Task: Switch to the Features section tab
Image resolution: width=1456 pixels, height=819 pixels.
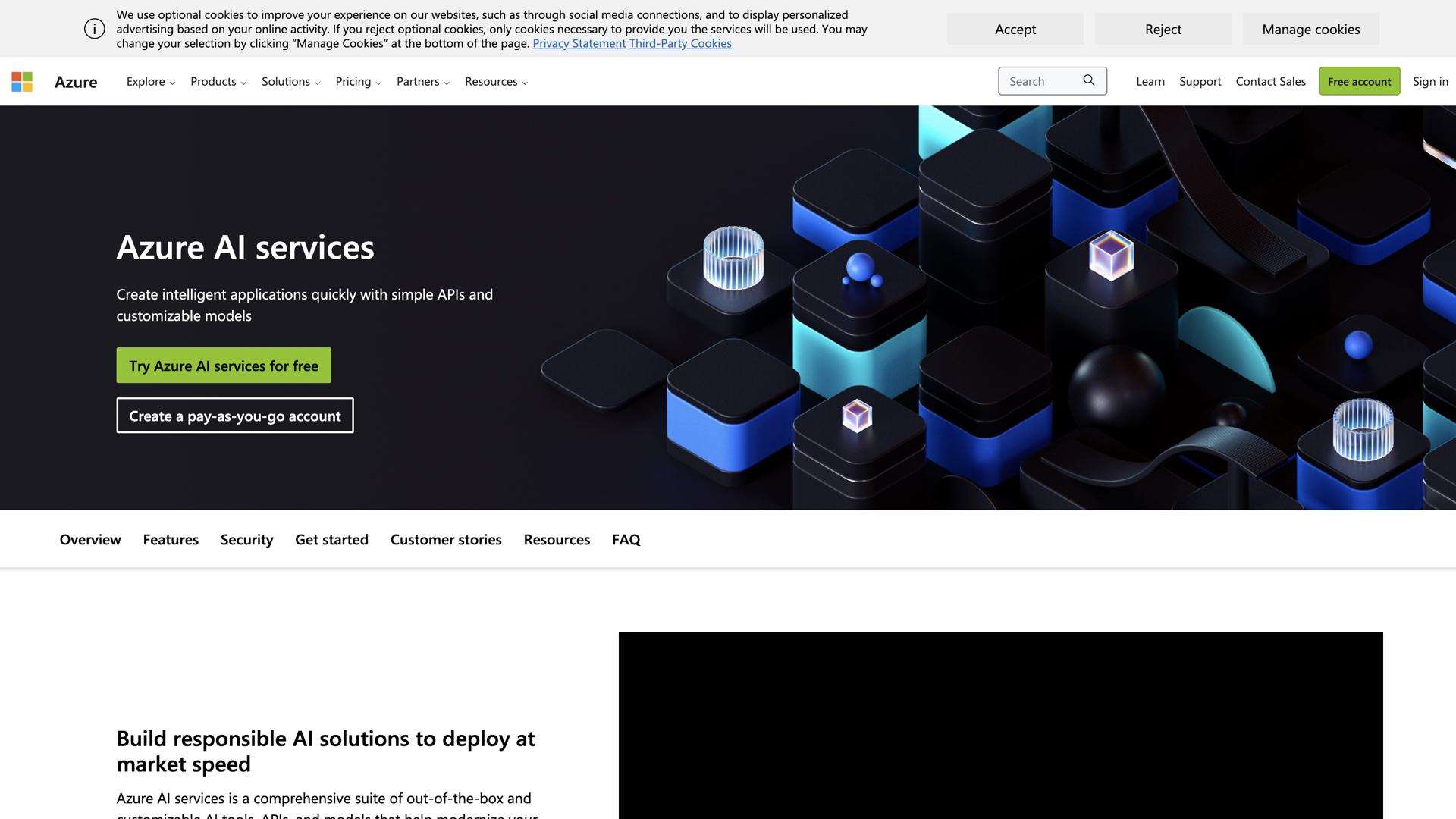Action: pos(170,539)
